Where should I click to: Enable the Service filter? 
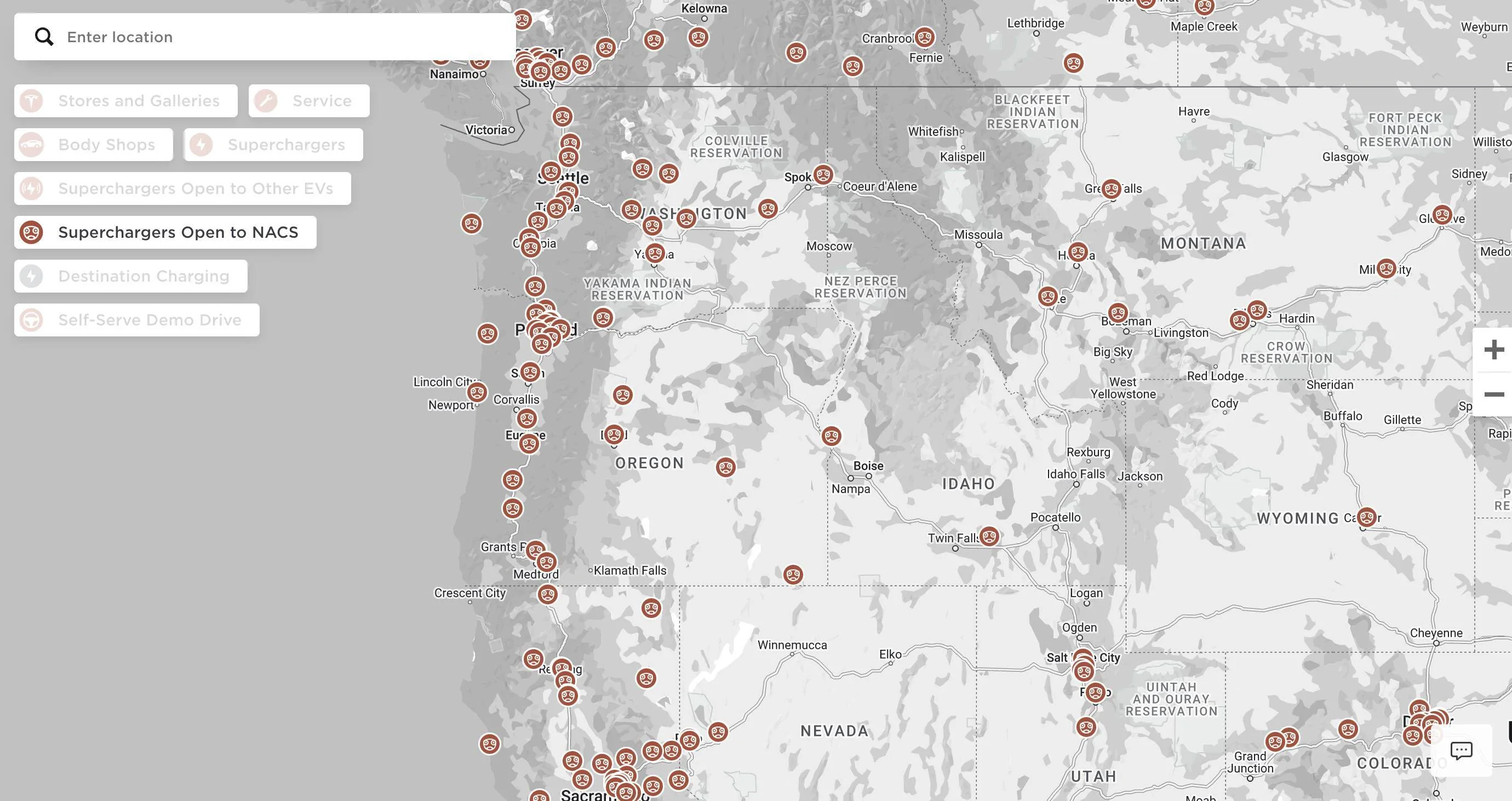pyautogui.click(x=309, y=101)
